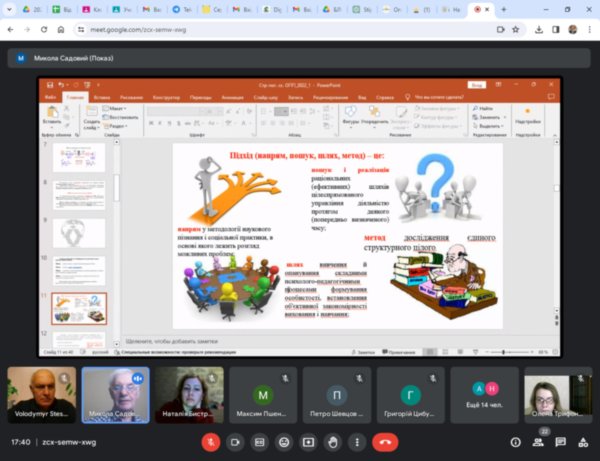Image resolution: width=600 pixels, height=461 pixels.
Task: Open a new browser tab with plus button
Action: click(x=502, y=11)
